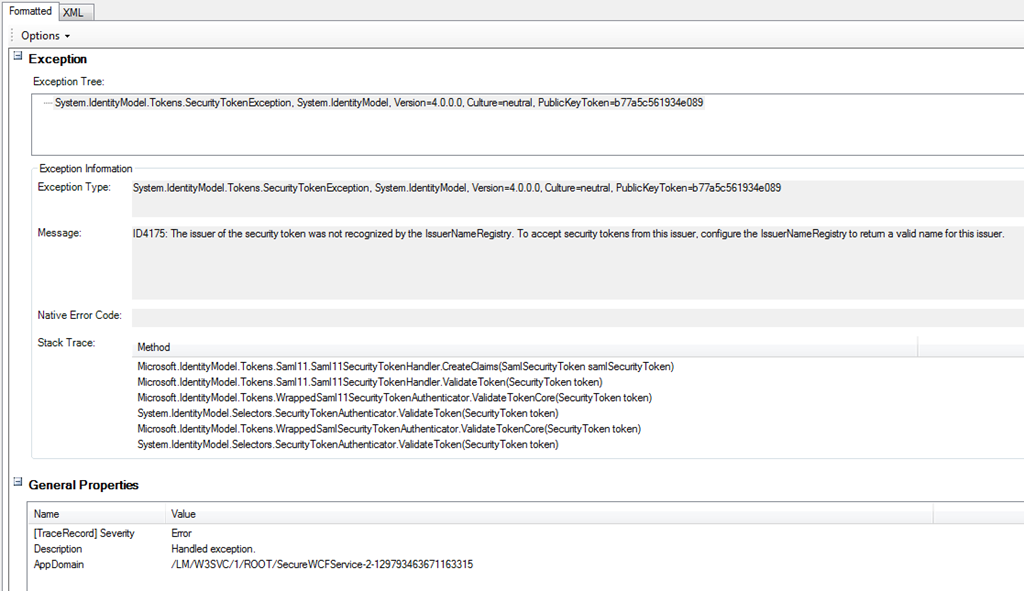This screenshot has width=1024, height=591.
Task: Select the AppDomain property row
Action: pos(58,565)
